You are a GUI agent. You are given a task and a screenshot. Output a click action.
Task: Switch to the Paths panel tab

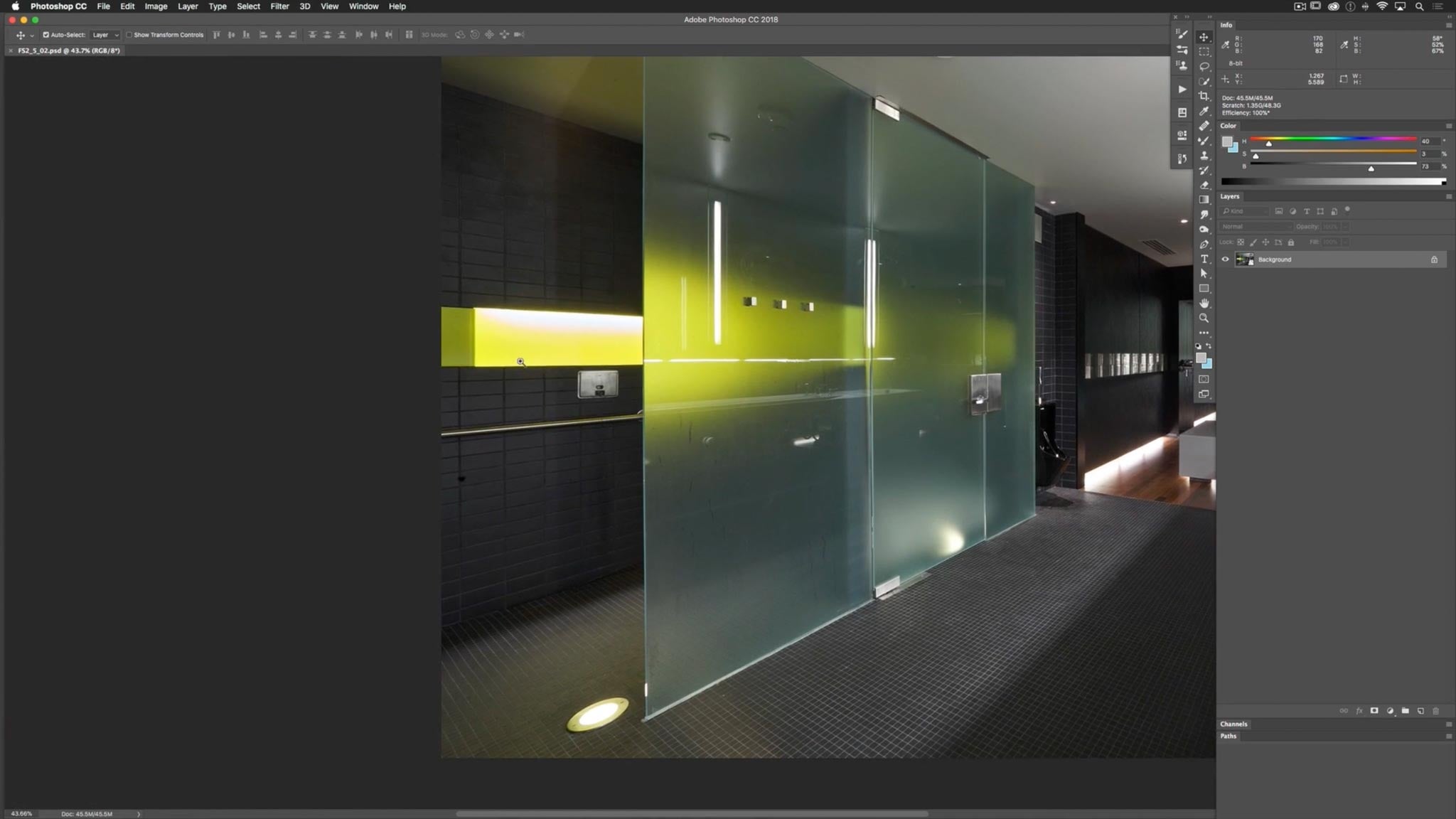click(x=1228, y=737)
